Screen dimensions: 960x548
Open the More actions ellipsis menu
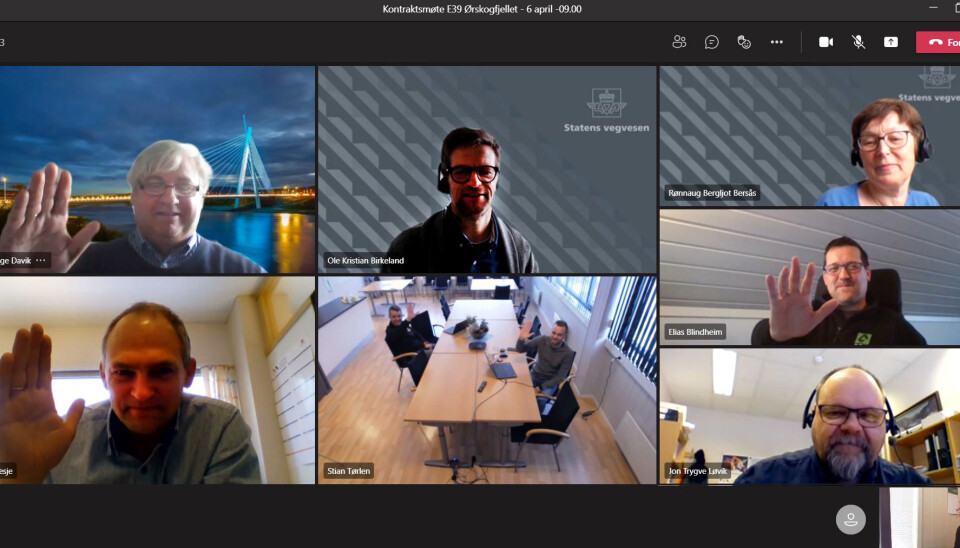point(777,42)
